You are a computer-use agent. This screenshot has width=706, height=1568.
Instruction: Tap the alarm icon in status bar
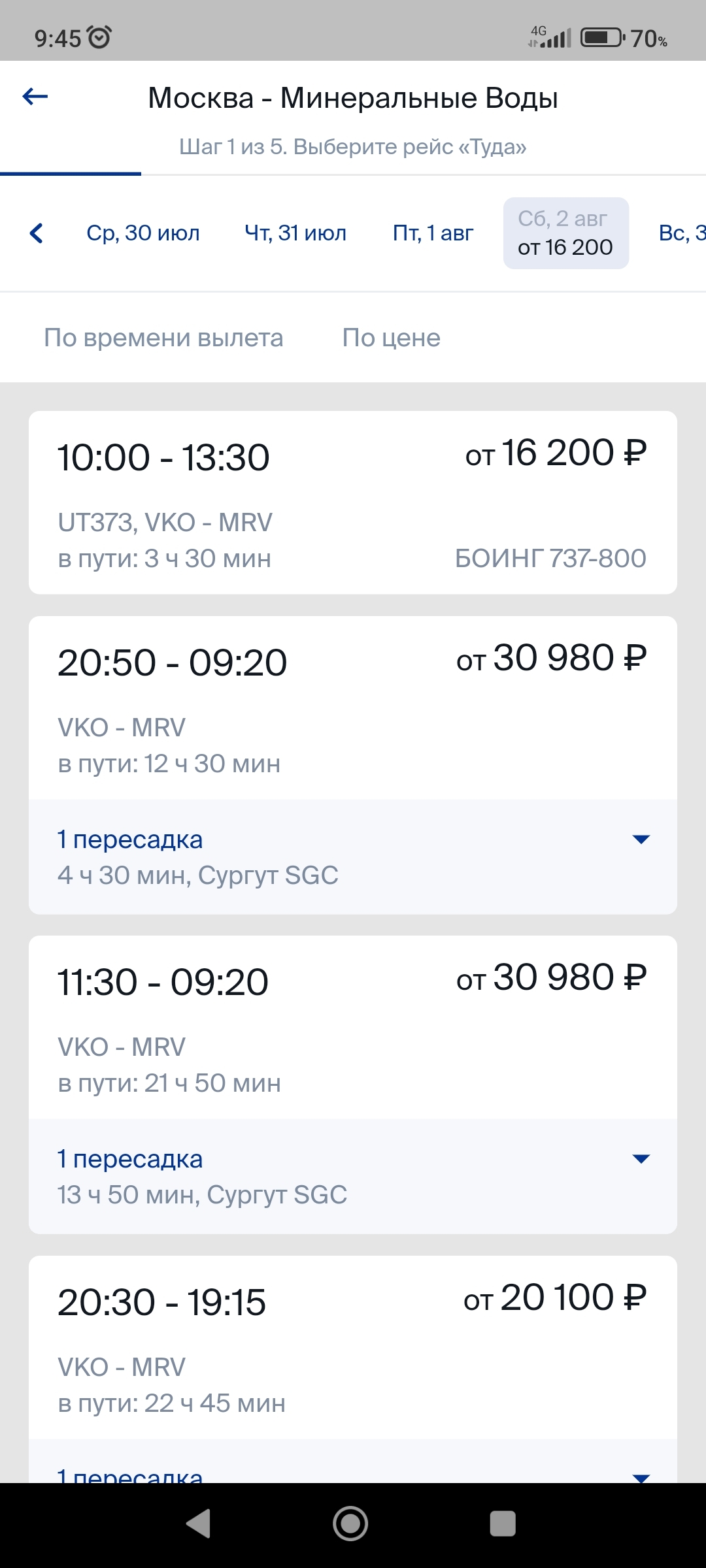pos(99,38)
